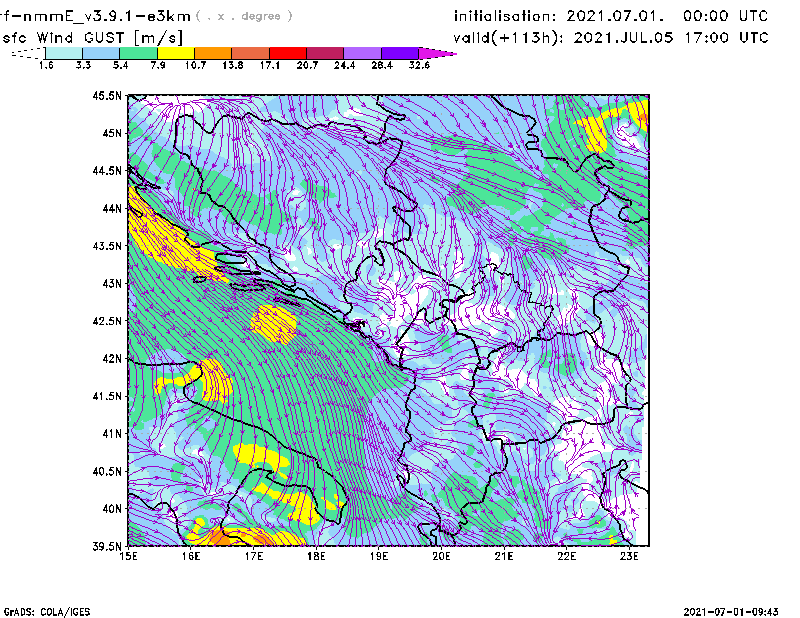
Task: Click the 41N latitude label
Action: 112,434
